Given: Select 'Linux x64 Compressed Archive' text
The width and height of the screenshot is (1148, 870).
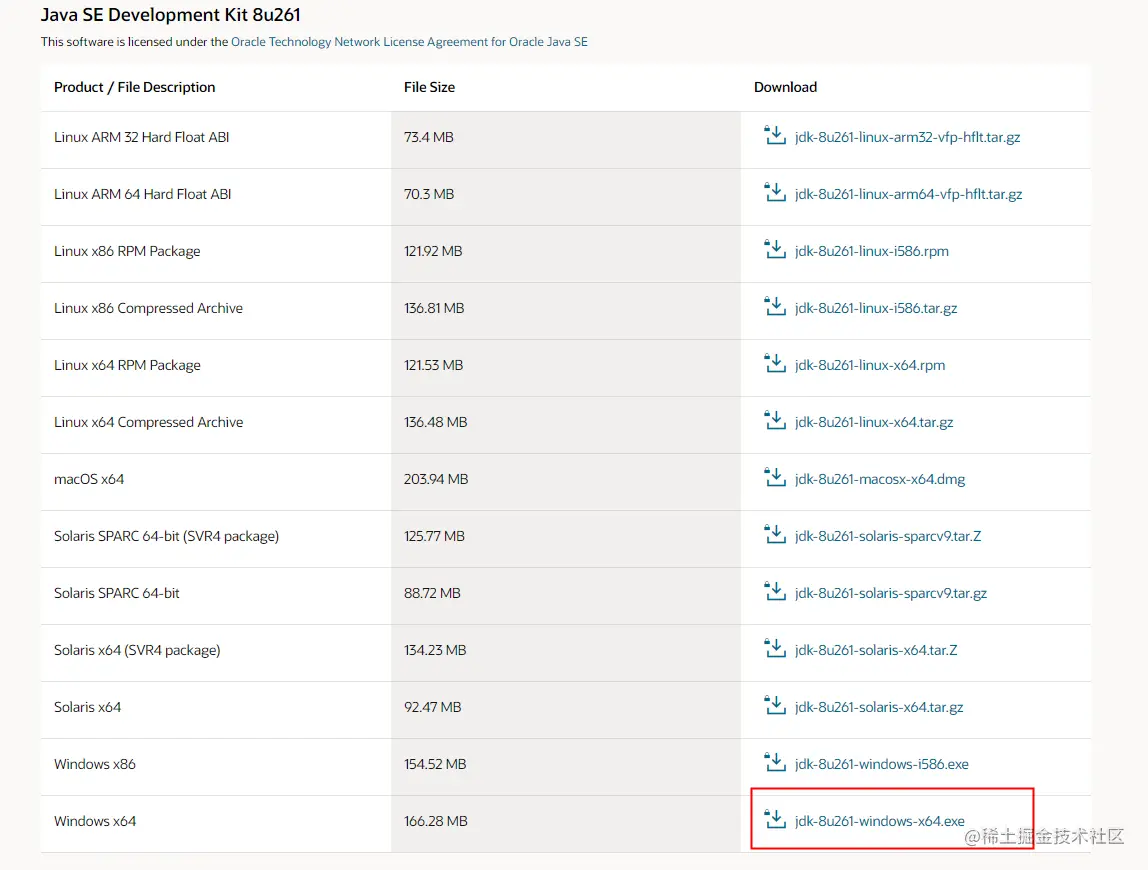Looking at the screenshot, I should (x=148, y=423).
